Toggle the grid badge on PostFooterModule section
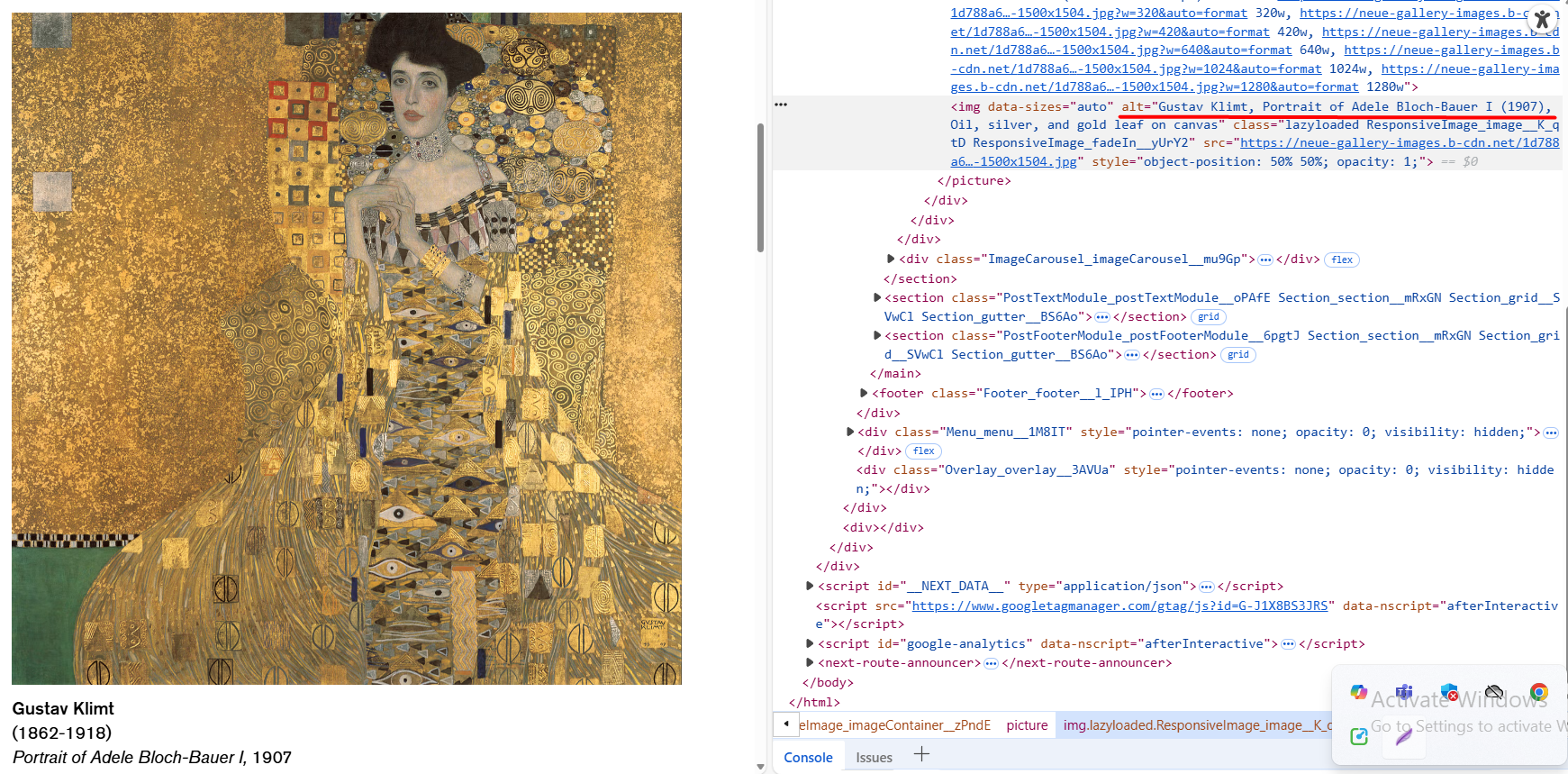 pyautogui.click(x=1238, y=355)
